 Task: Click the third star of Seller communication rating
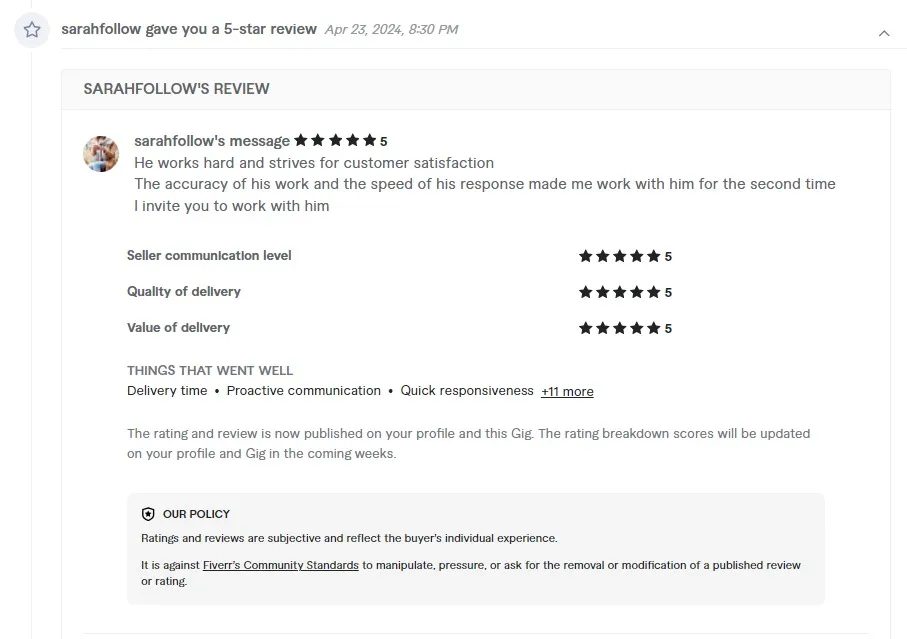click(619, 256)
